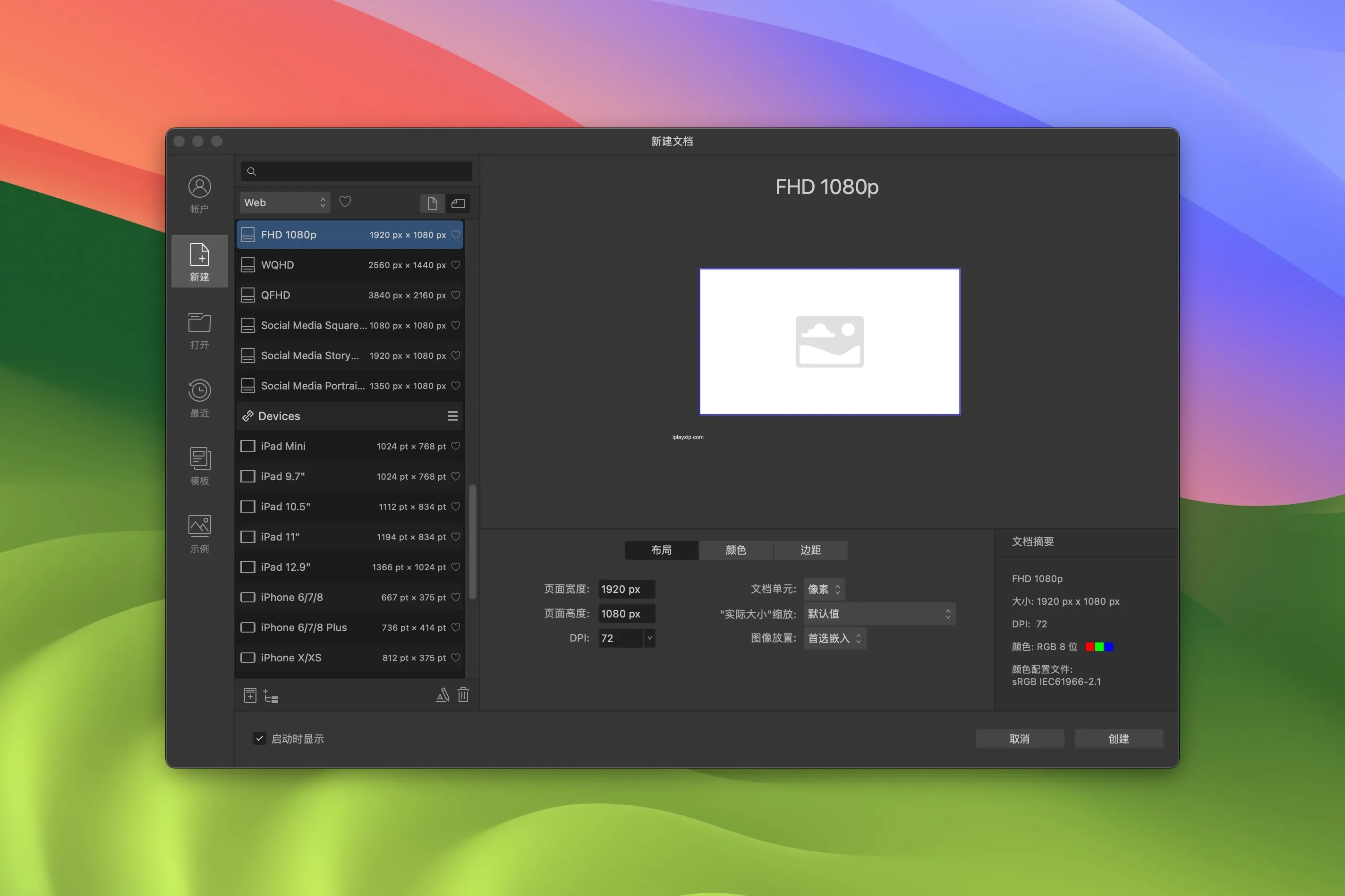Image resolution: width=1345 pixels, height=896 pixels.
Task: Favorite the QFHD preset
Action: (x=456, y=296)
